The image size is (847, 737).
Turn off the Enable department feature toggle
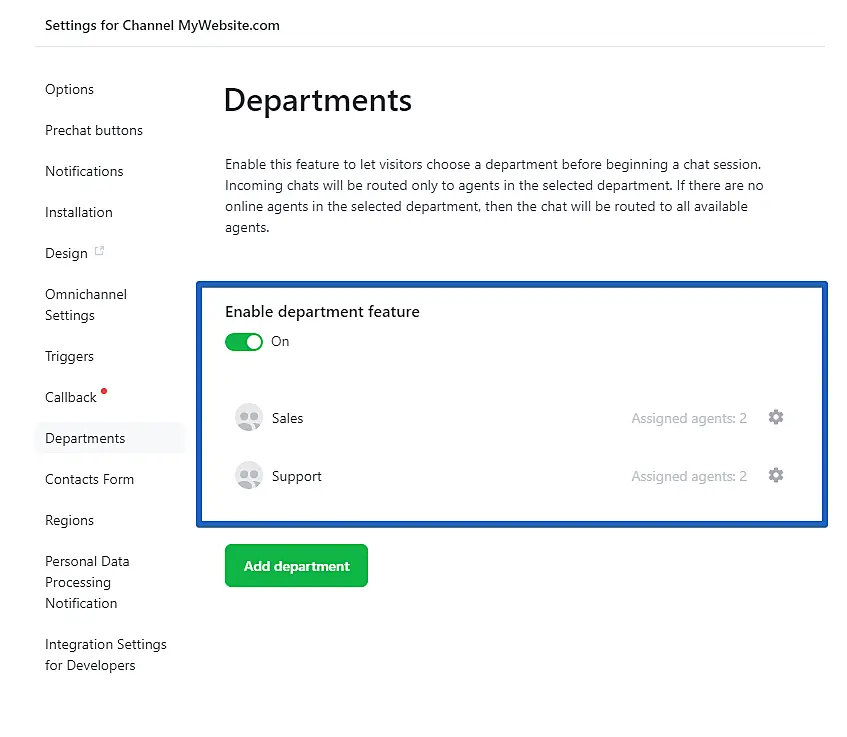coord(244,342)
